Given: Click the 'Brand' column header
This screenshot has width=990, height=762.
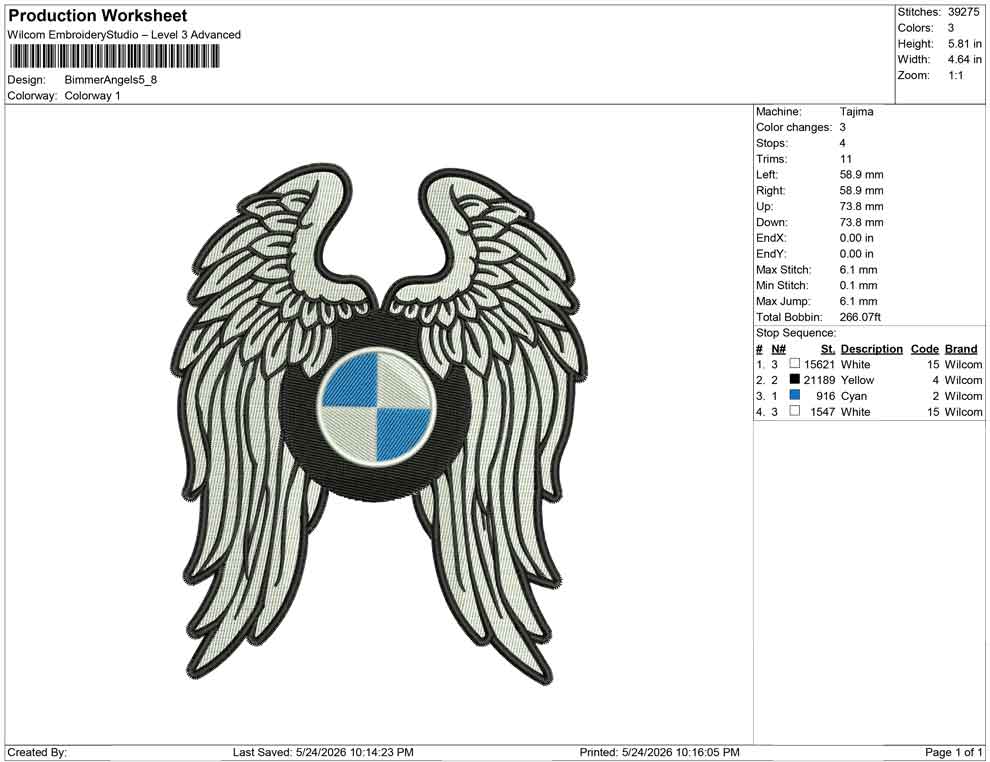Looking at the screenshot, I should tap(961, 349).
